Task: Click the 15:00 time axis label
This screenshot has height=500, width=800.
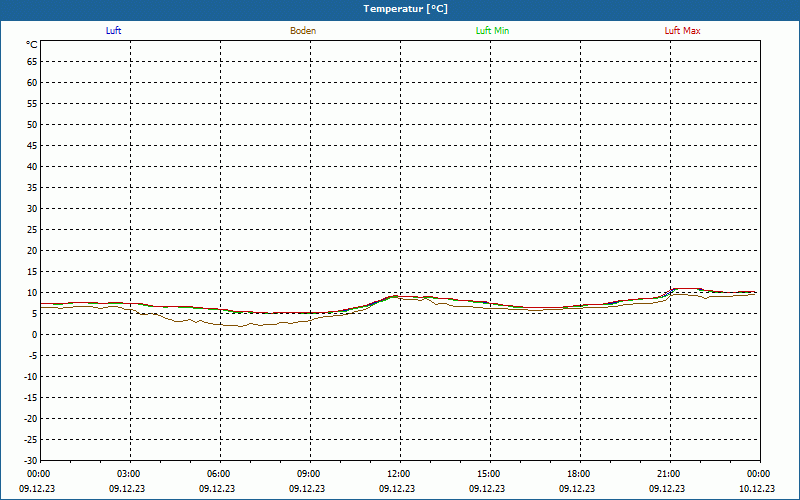Action: click(488, 474)
